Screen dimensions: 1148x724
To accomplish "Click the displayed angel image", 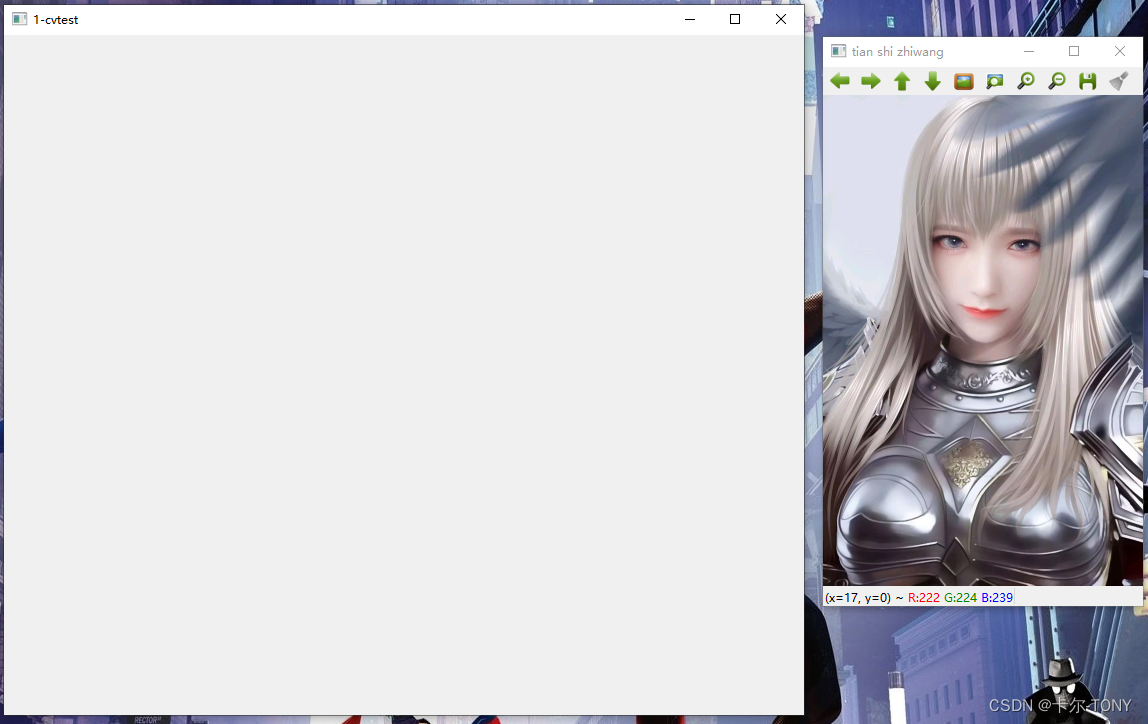I will pyautogui.click(x=983, y=340).
